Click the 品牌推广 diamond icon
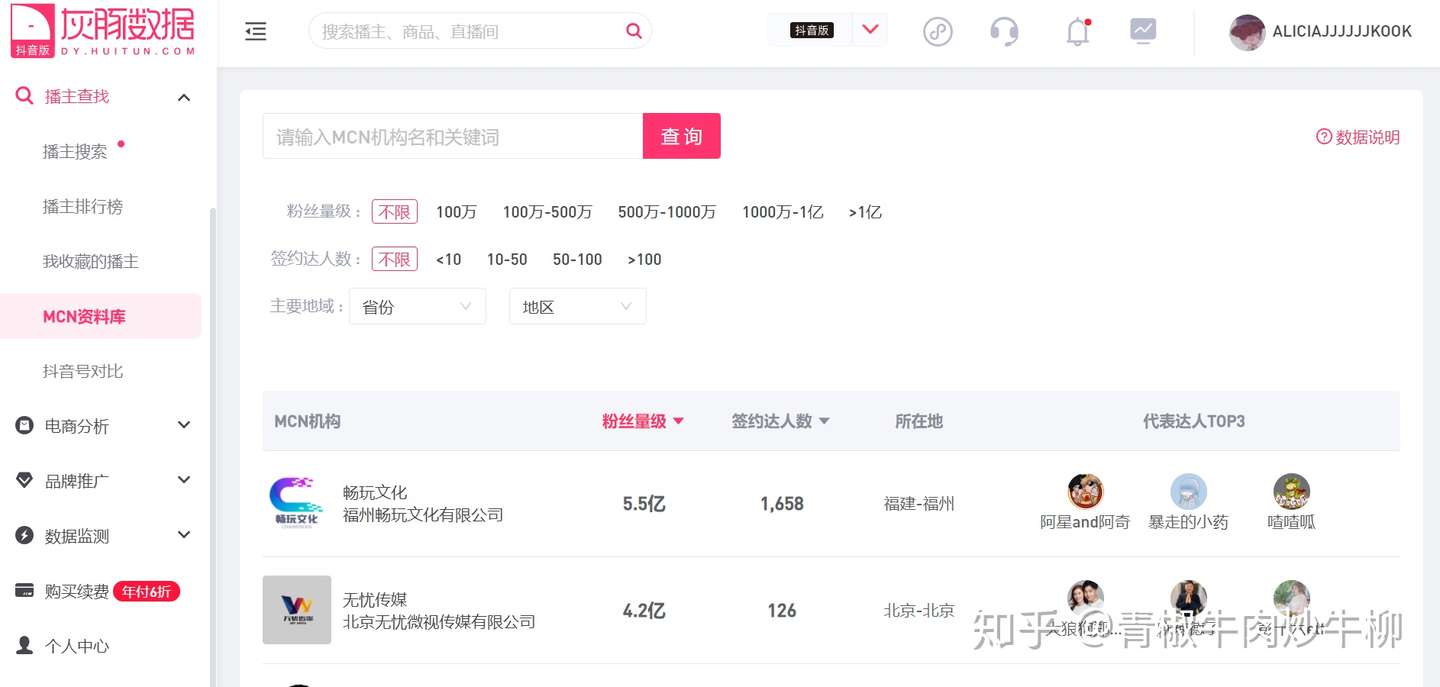The width and height of the screenshot is (1440, 687). (x=25, y=481)
